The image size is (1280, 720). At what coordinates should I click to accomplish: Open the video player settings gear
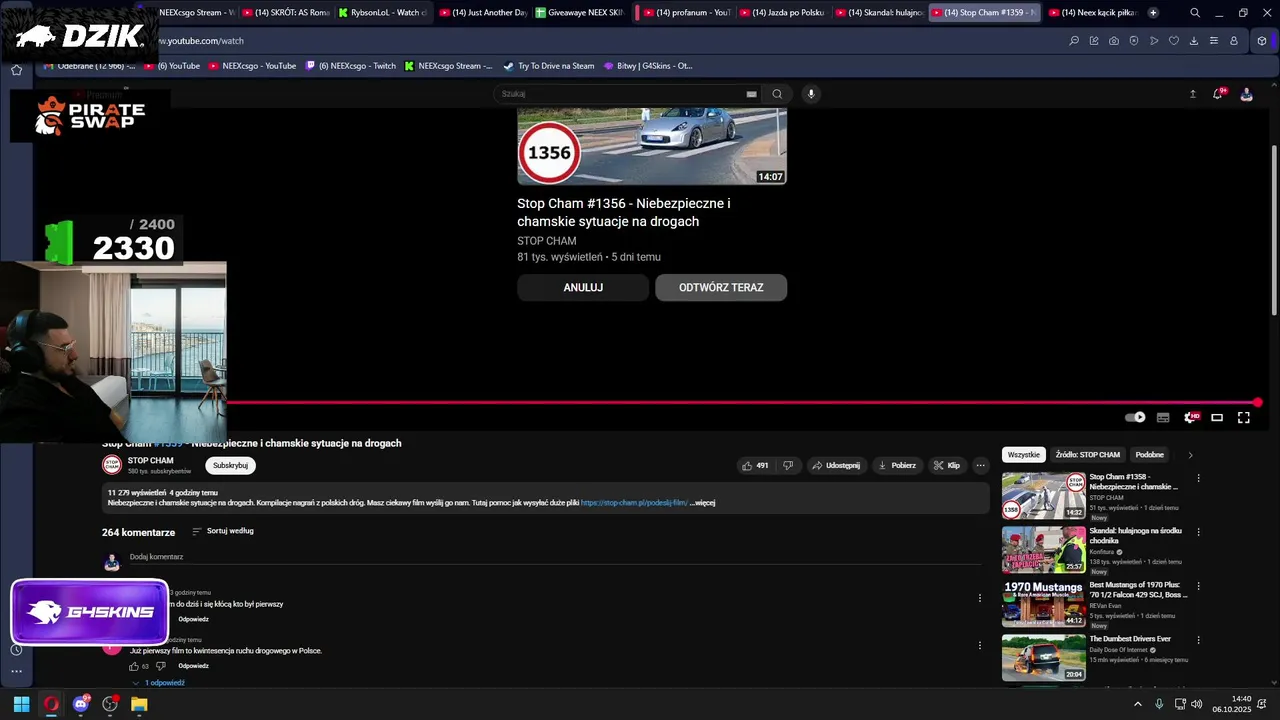click(1190, 417)
